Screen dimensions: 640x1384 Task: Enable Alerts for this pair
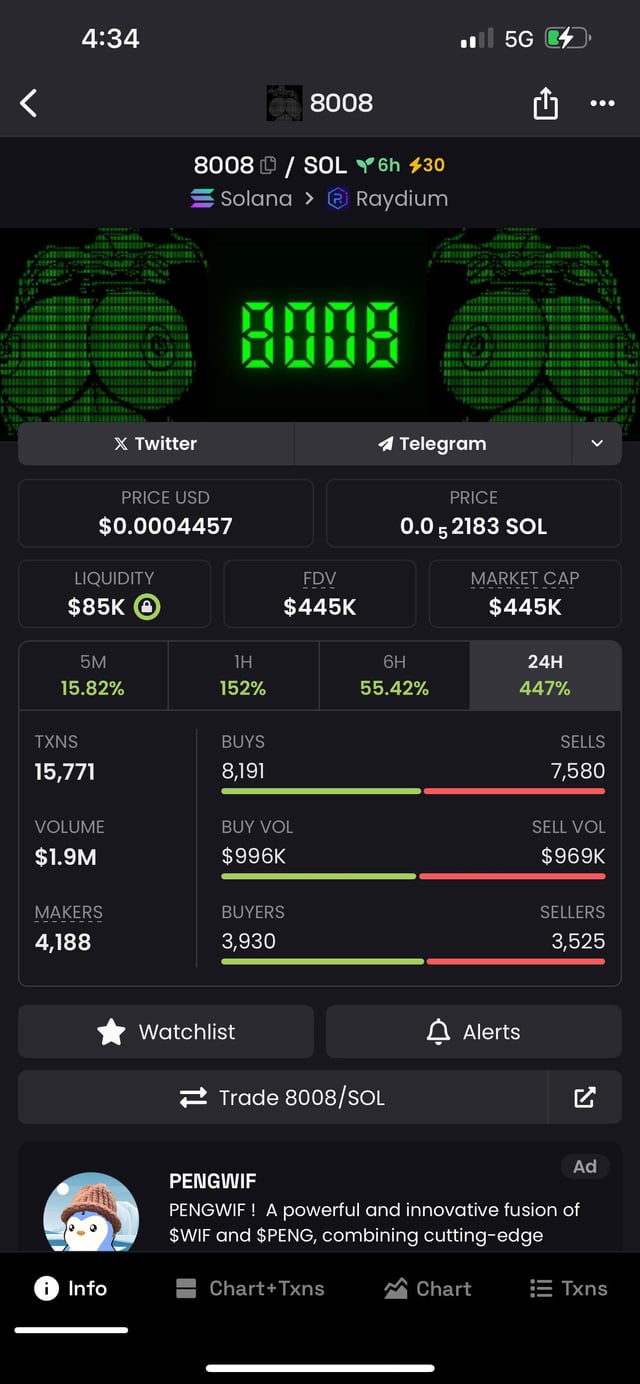[473, 1032]
